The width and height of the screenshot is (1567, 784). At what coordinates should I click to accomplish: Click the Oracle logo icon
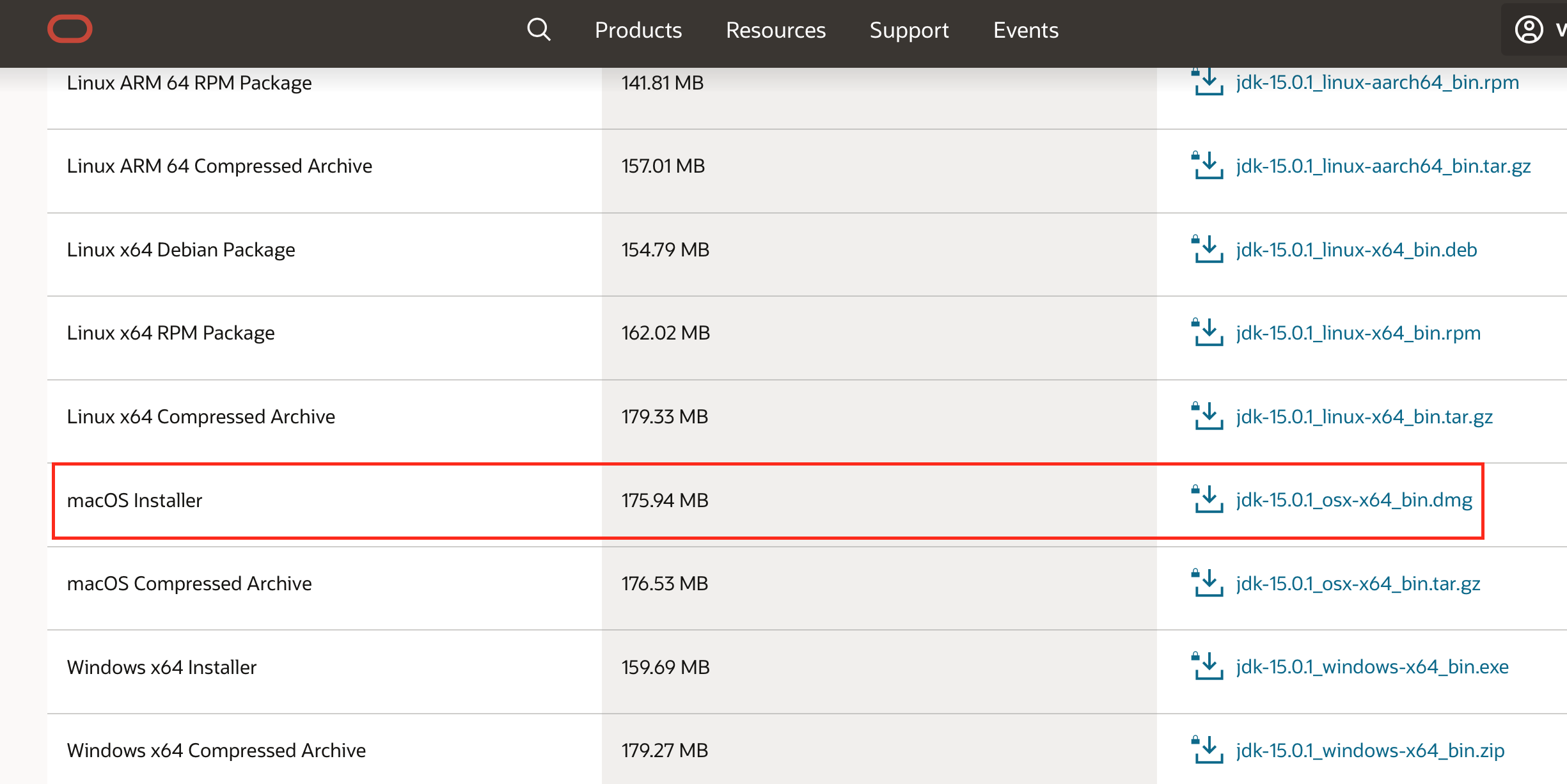[x=70, y=29]
